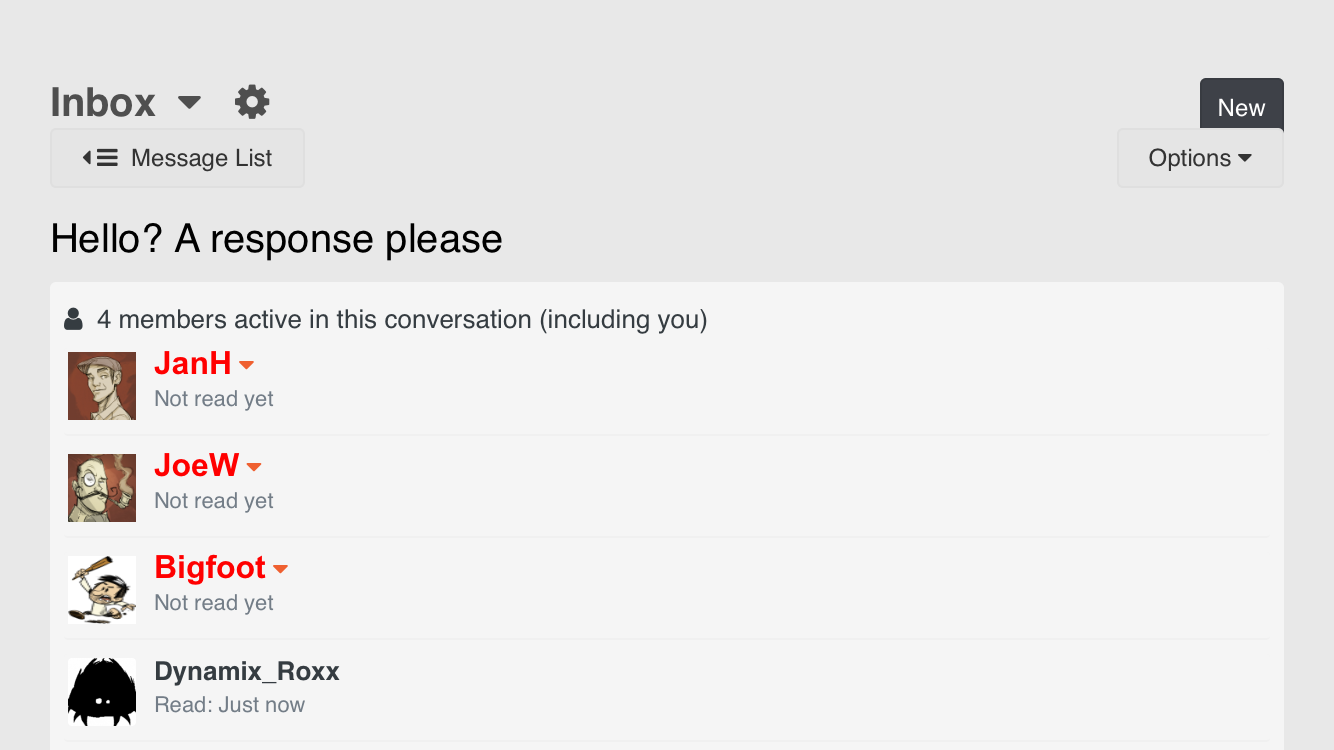Click the members person icon
Screen dimensions: 1334x750
pyautogui.click(x=73, y=320)
